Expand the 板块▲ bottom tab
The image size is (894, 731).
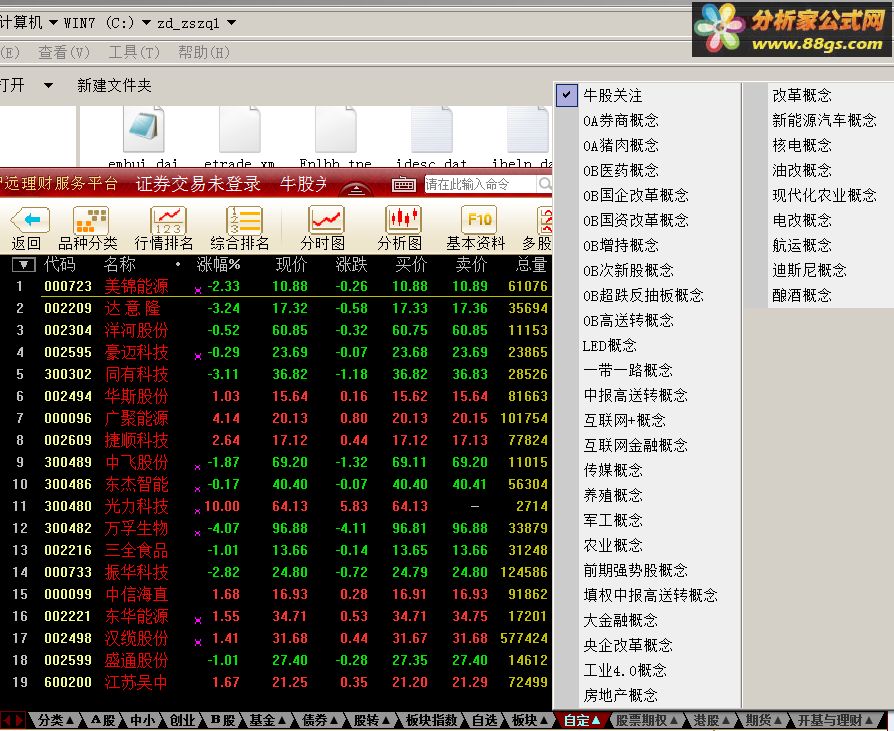coord(530,720)
